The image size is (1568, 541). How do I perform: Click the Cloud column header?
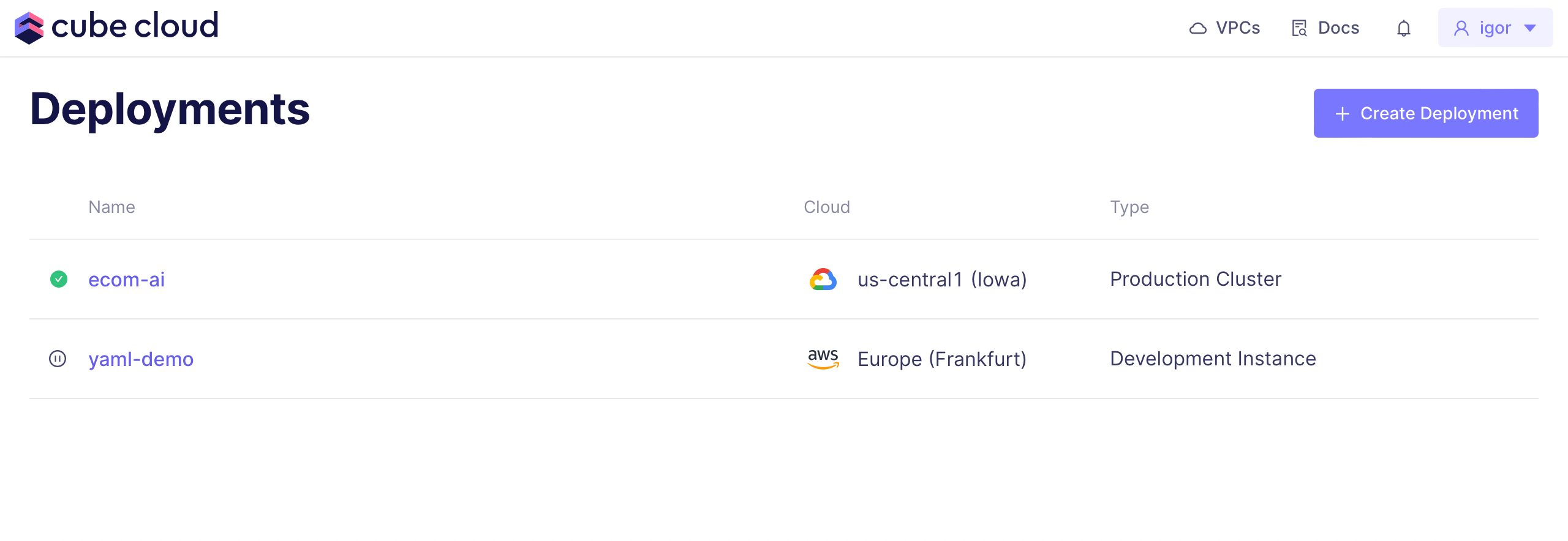[x=826, y=207]
